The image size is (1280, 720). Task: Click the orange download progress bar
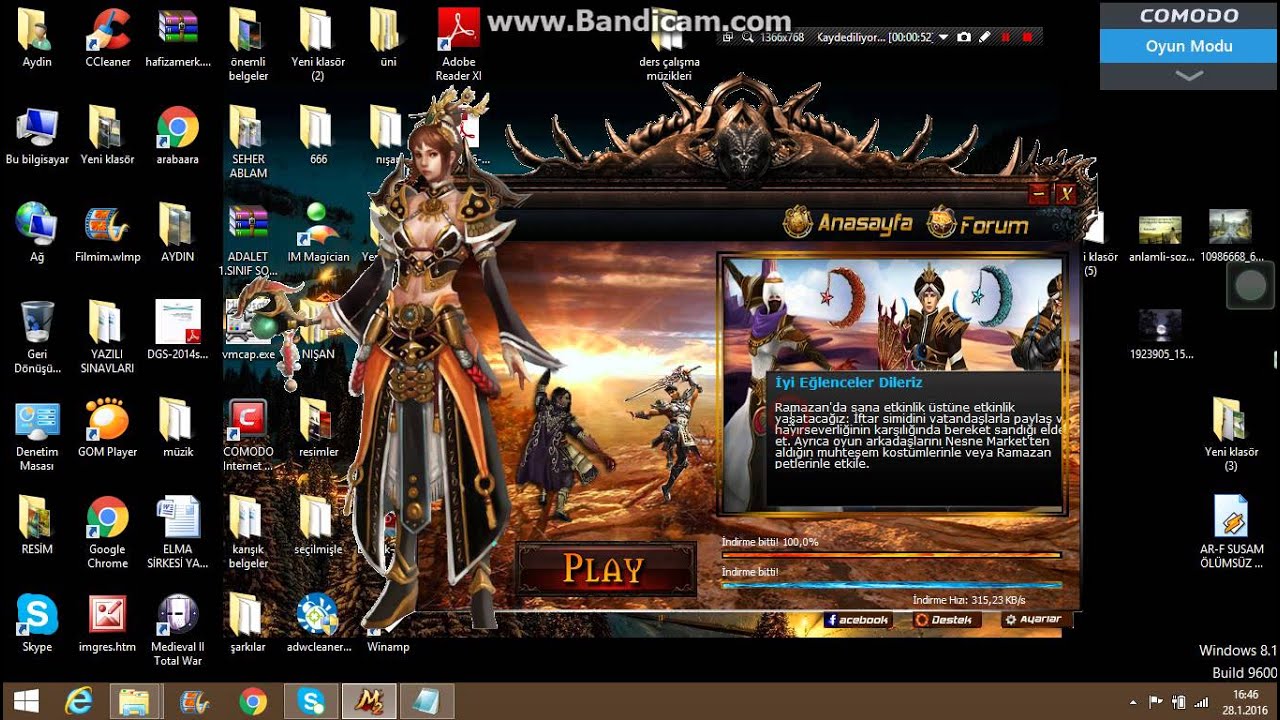[x=891, y=554]
